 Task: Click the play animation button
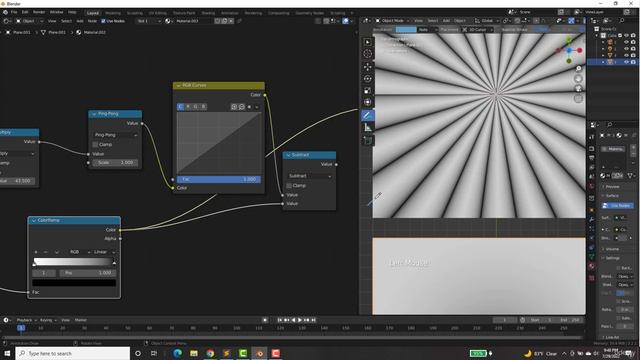tap(300, 320)
